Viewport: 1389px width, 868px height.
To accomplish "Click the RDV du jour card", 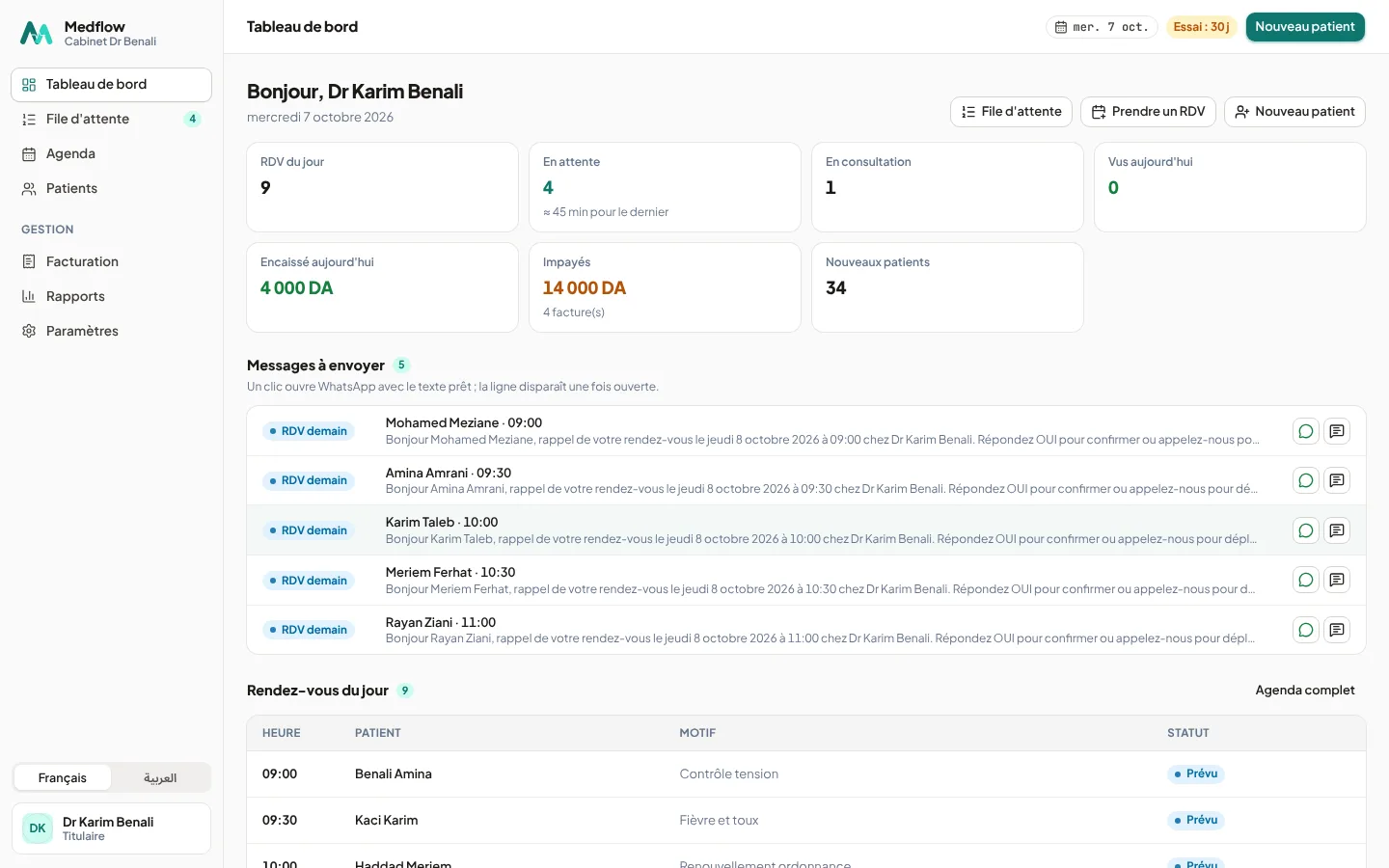I will [382, 187].
